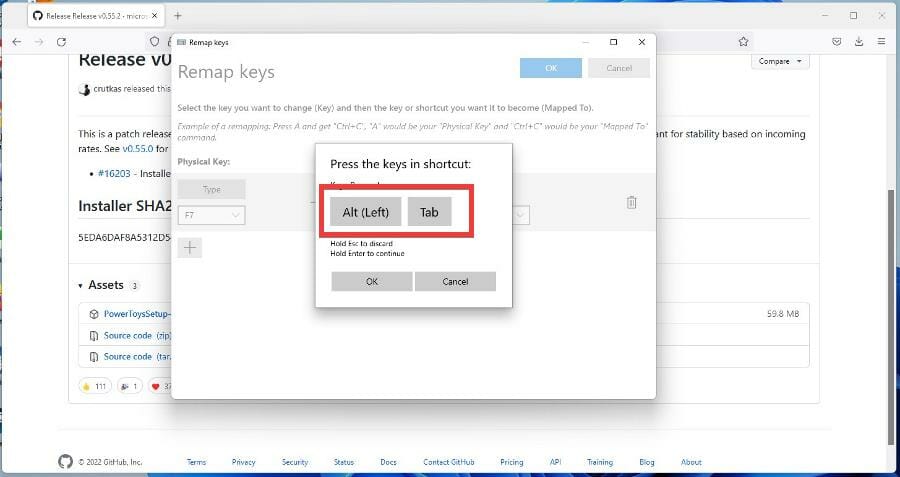Open the Compare dropdown on GitHub

click(780, 61)
